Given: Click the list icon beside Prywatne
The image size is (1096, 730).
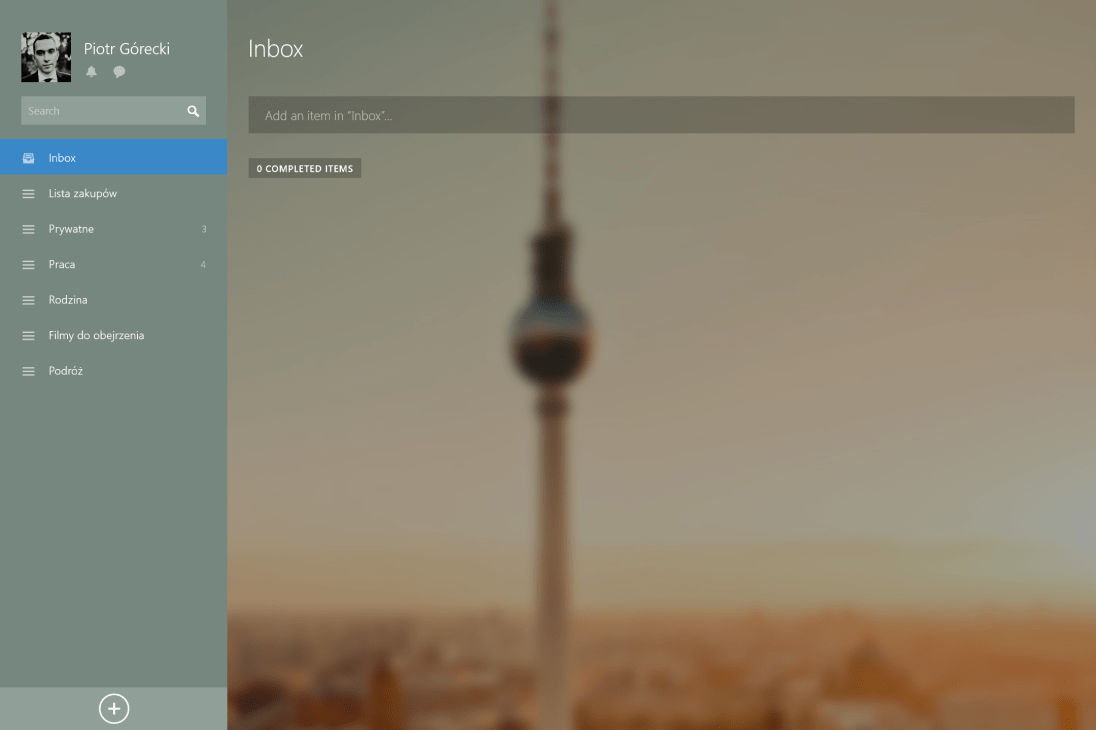Looking at the screenshot, I should [x=28, y=229].
